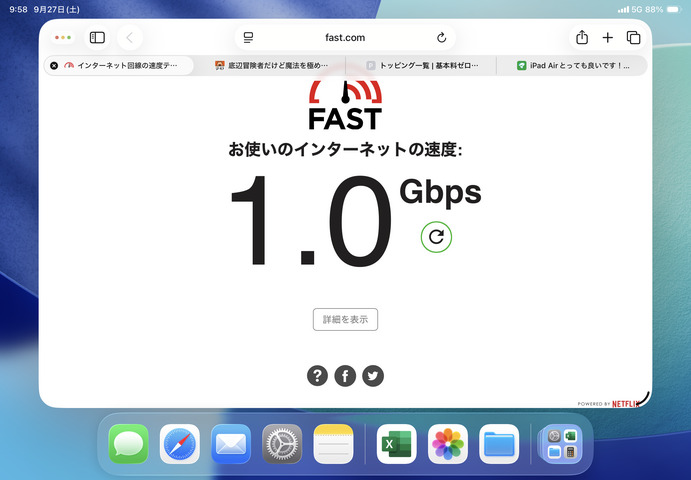691x480 pixels.
Task: Share results on Facebook
Action: point(345,376)
